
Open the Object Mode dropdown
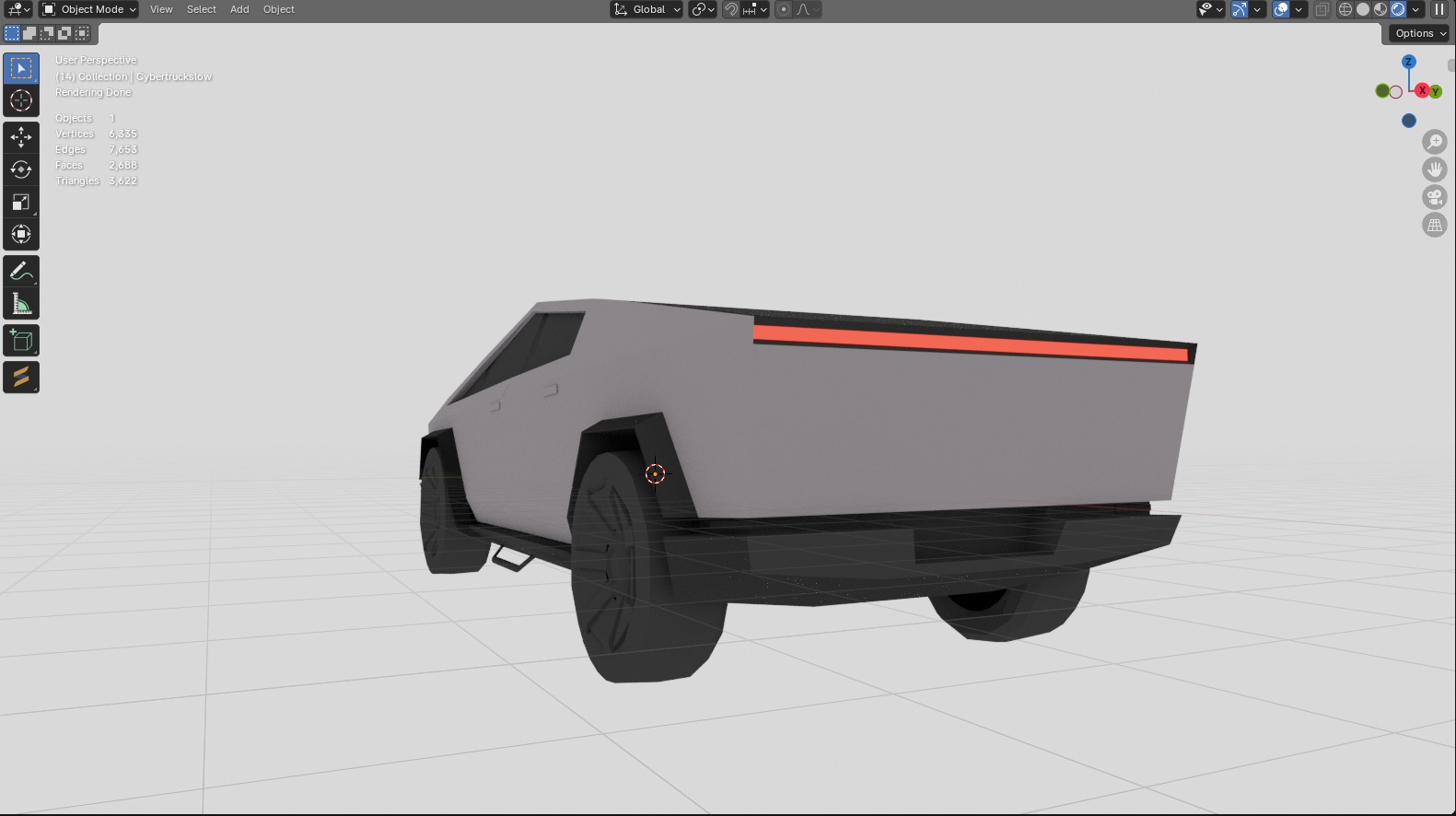tap(89, 9)
